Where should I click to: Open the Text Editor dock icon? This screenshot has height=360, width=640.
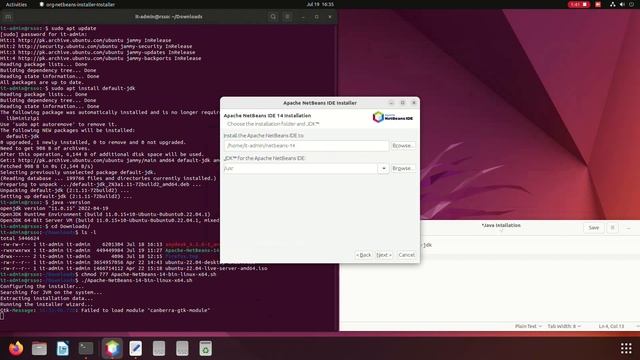pos(136,349)
